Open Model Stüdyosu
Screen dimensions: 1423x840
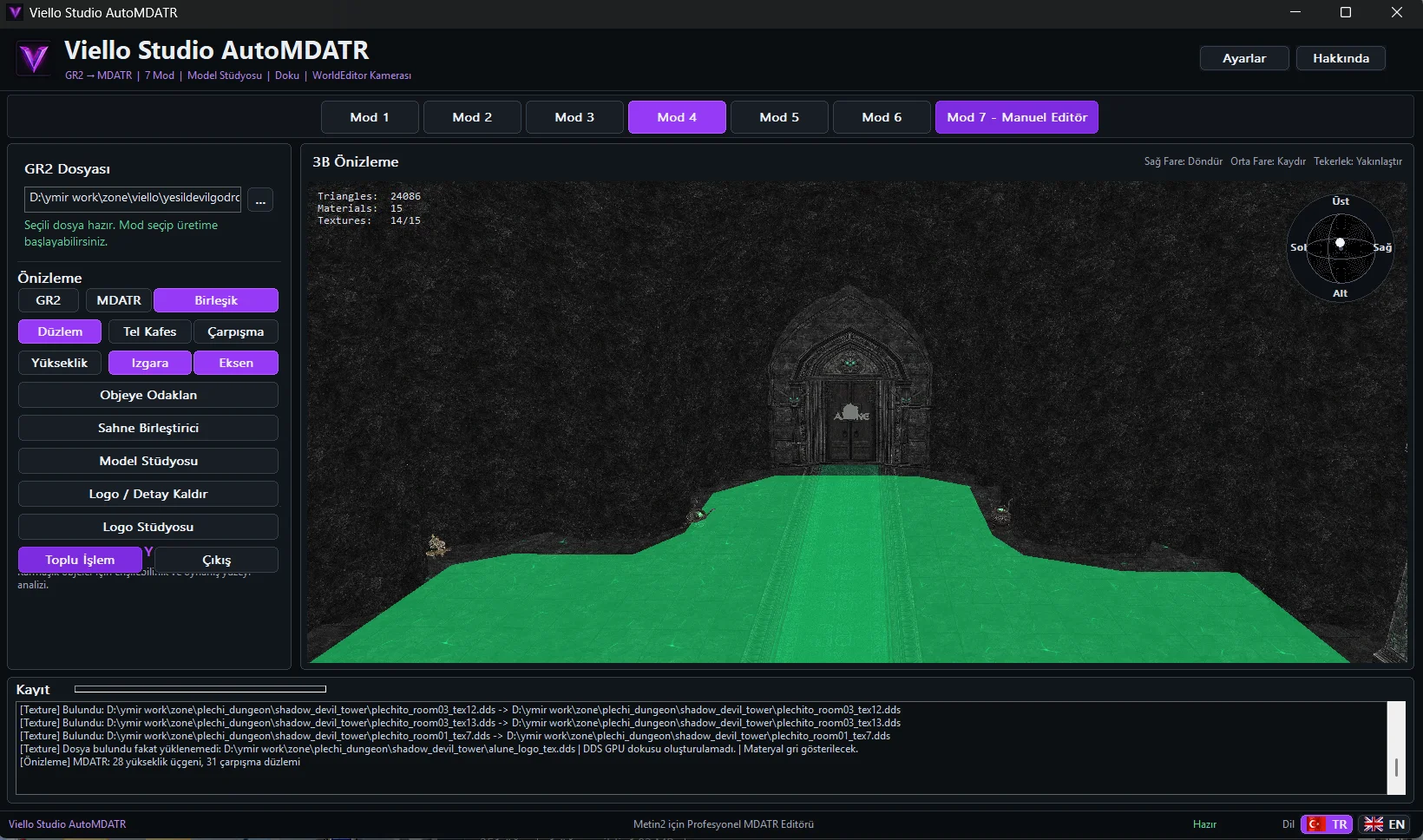(x=148, y=461)
